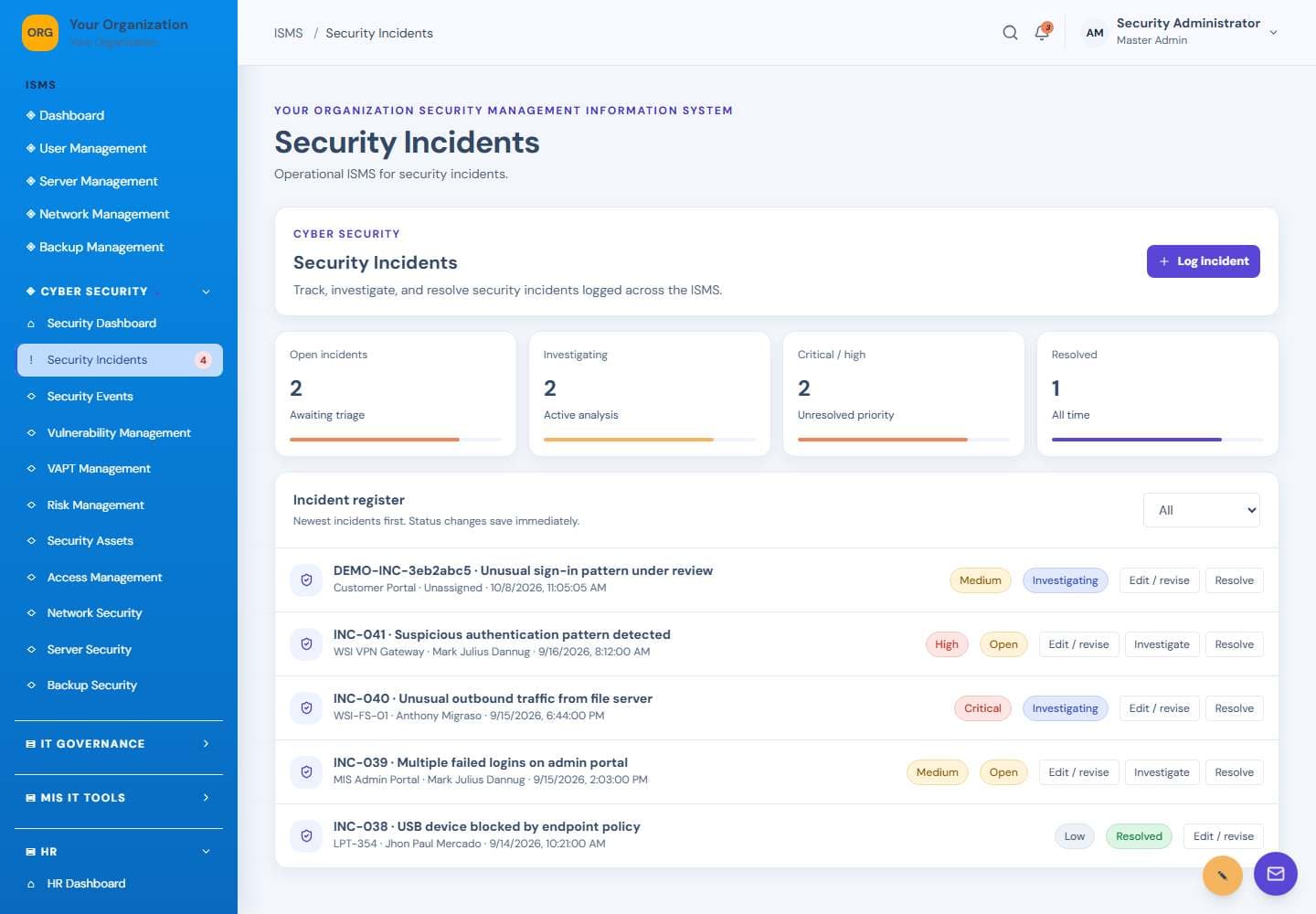Collapse the HR section chevron
The width and height of the screenshot is (1316, 914).
click(x=206, y=852)
